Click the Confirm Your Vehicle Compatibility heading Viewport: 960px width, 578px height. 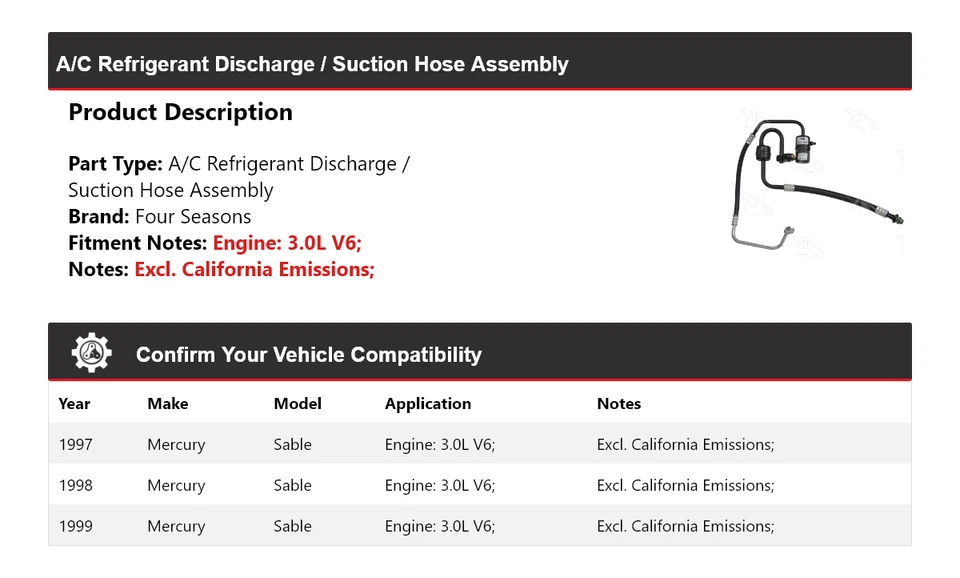pos(308,355)
